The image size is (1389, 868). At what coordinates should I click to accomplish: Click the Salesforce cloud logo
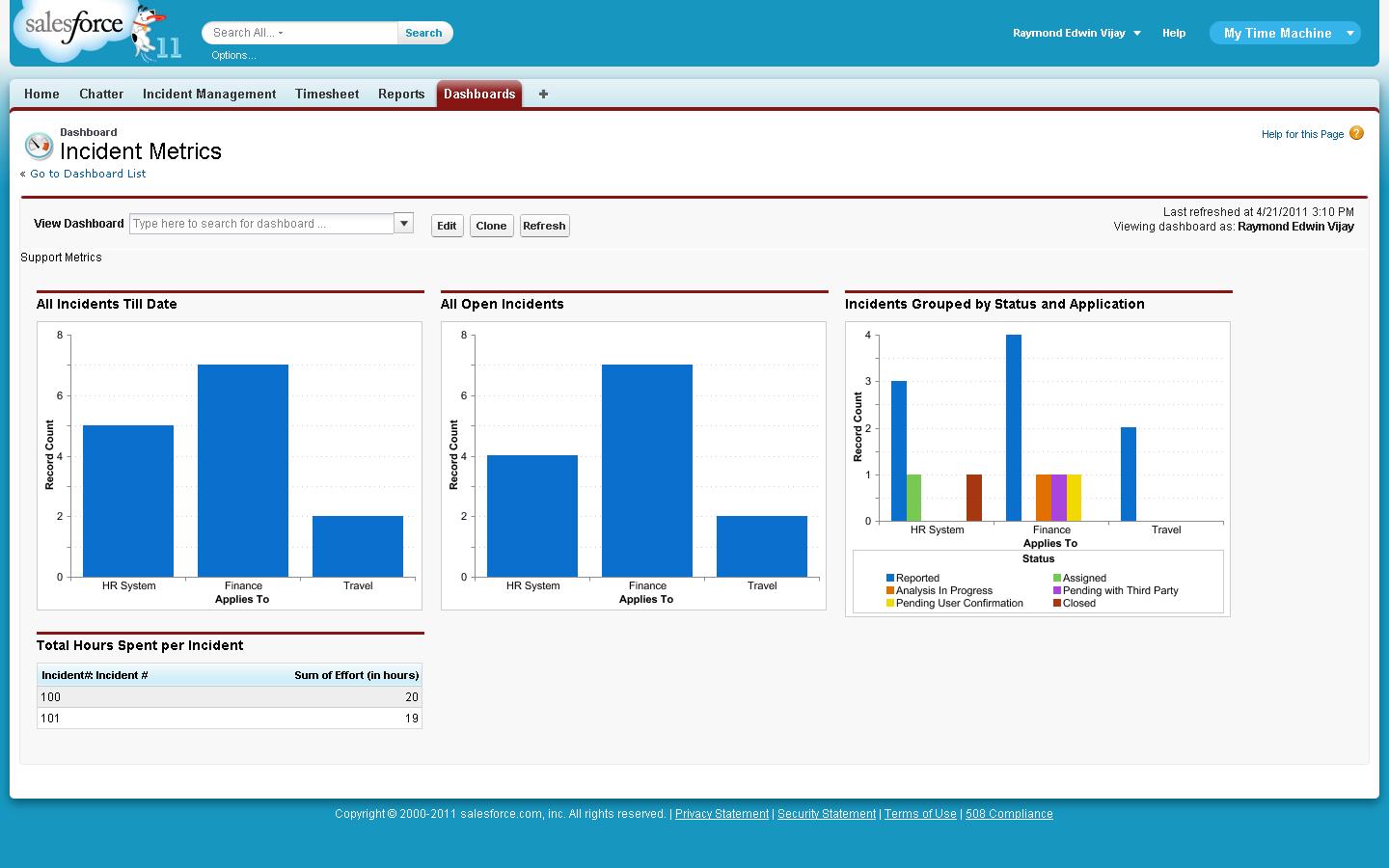74,31
